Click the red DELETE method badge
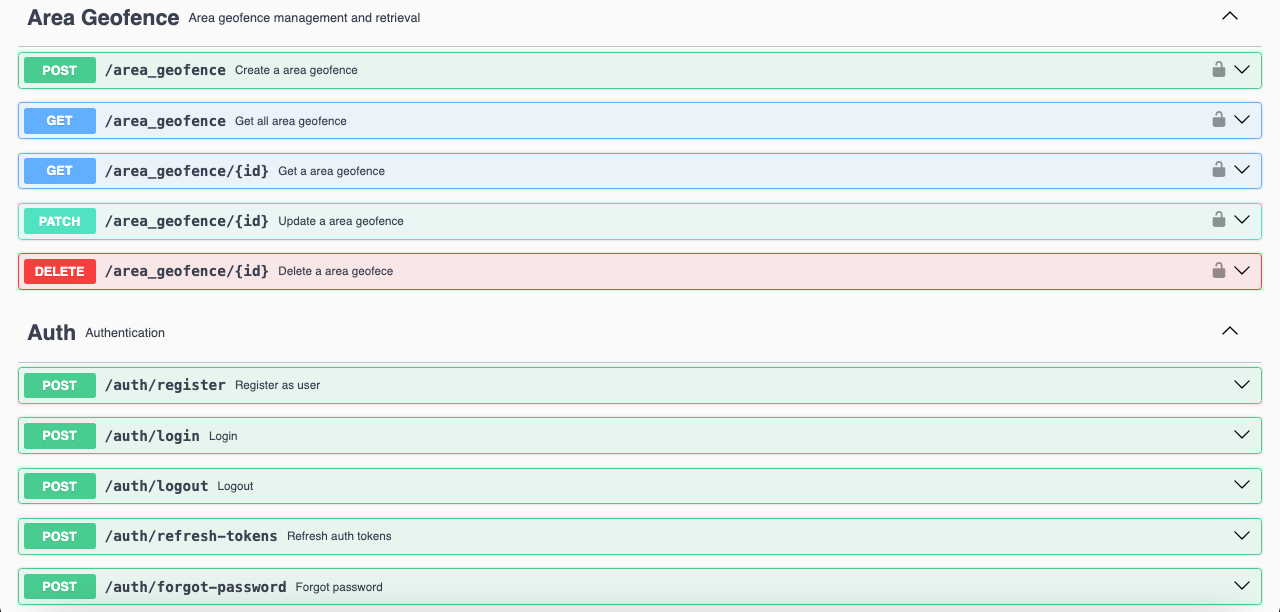This screenshot has height=612, width=1280. [x=60, y=271]
